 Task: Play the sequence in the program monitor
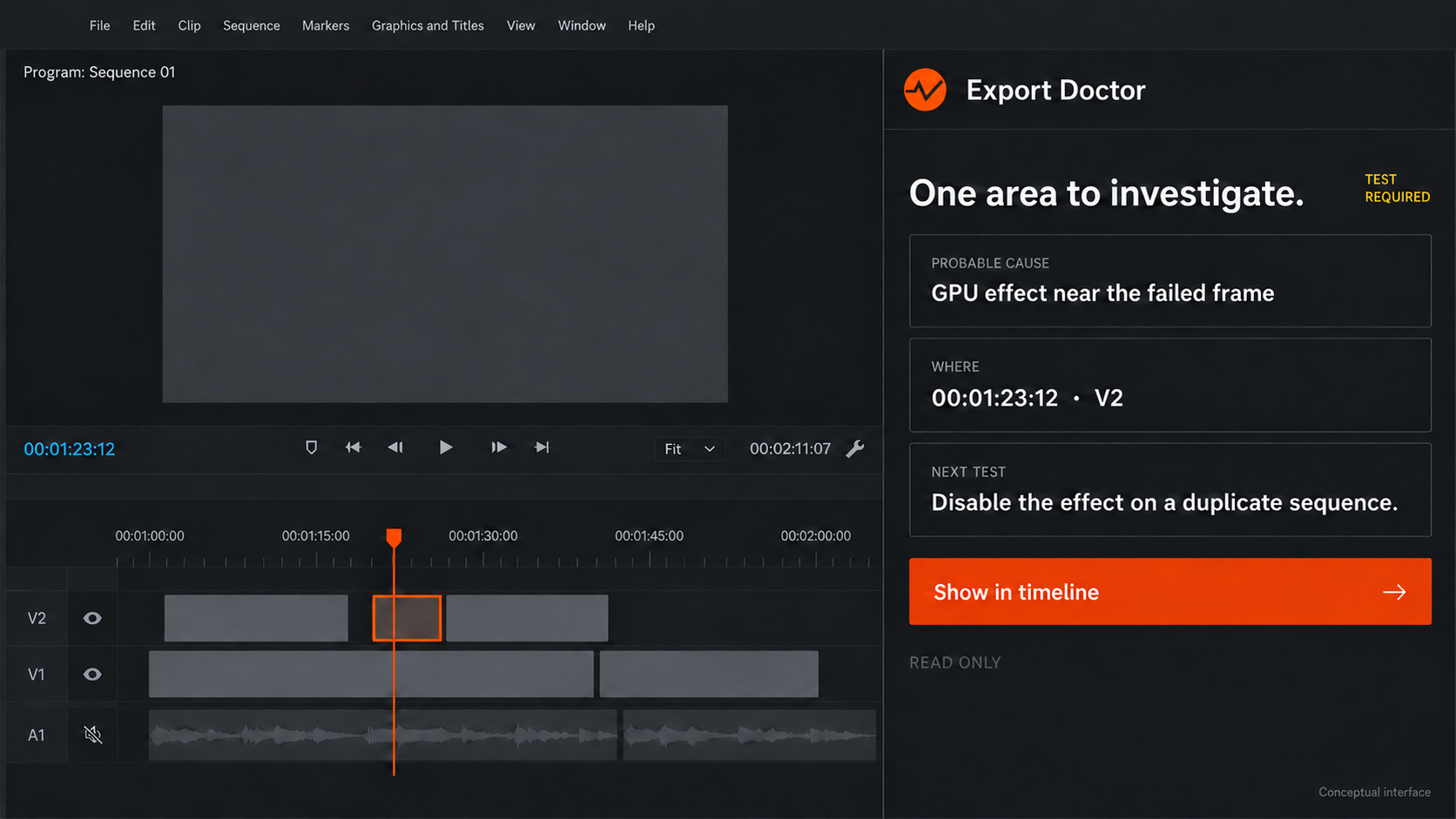(x=446, y=447)
